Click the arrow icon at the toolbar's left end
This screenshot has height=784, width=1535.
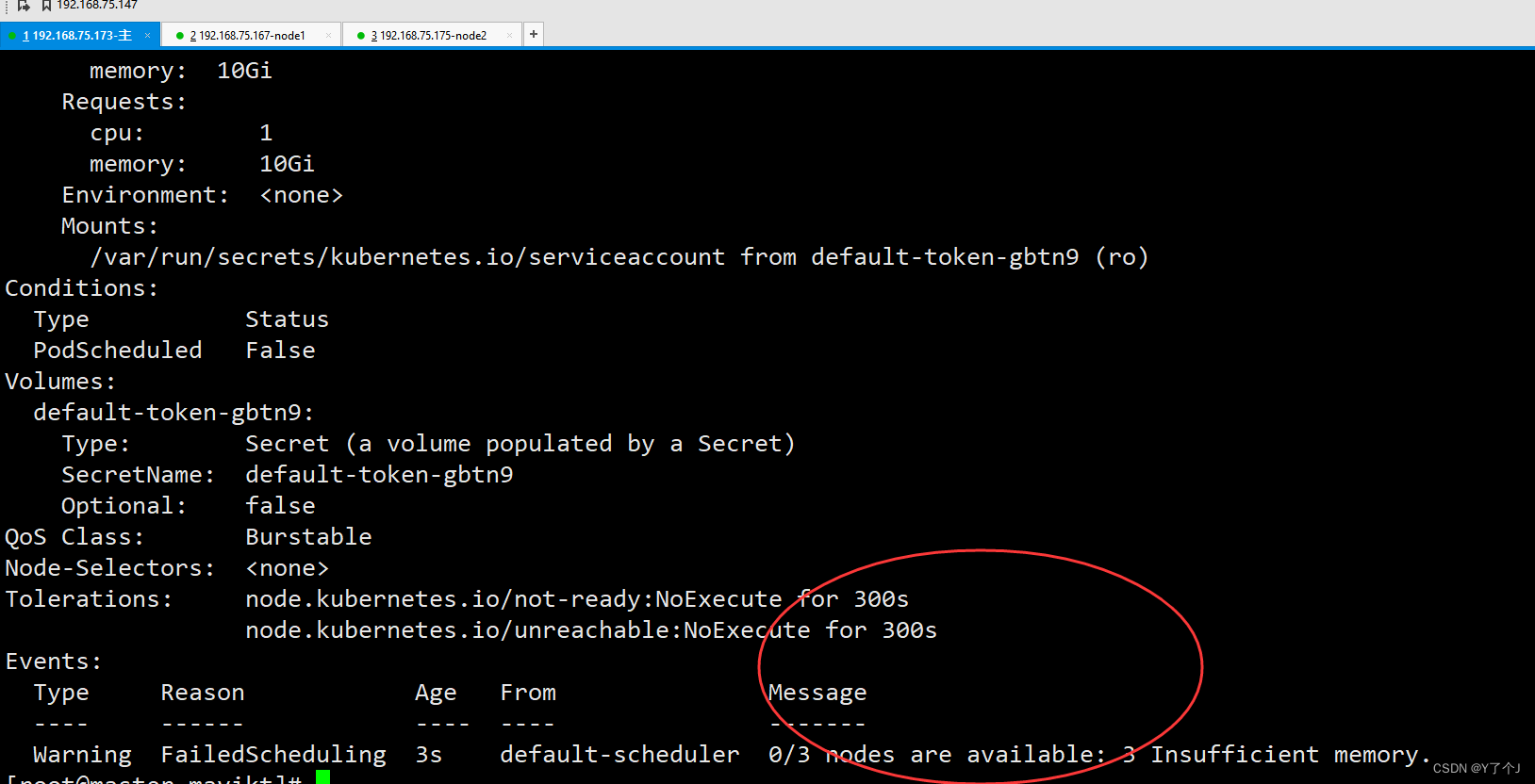pos(24,6)
